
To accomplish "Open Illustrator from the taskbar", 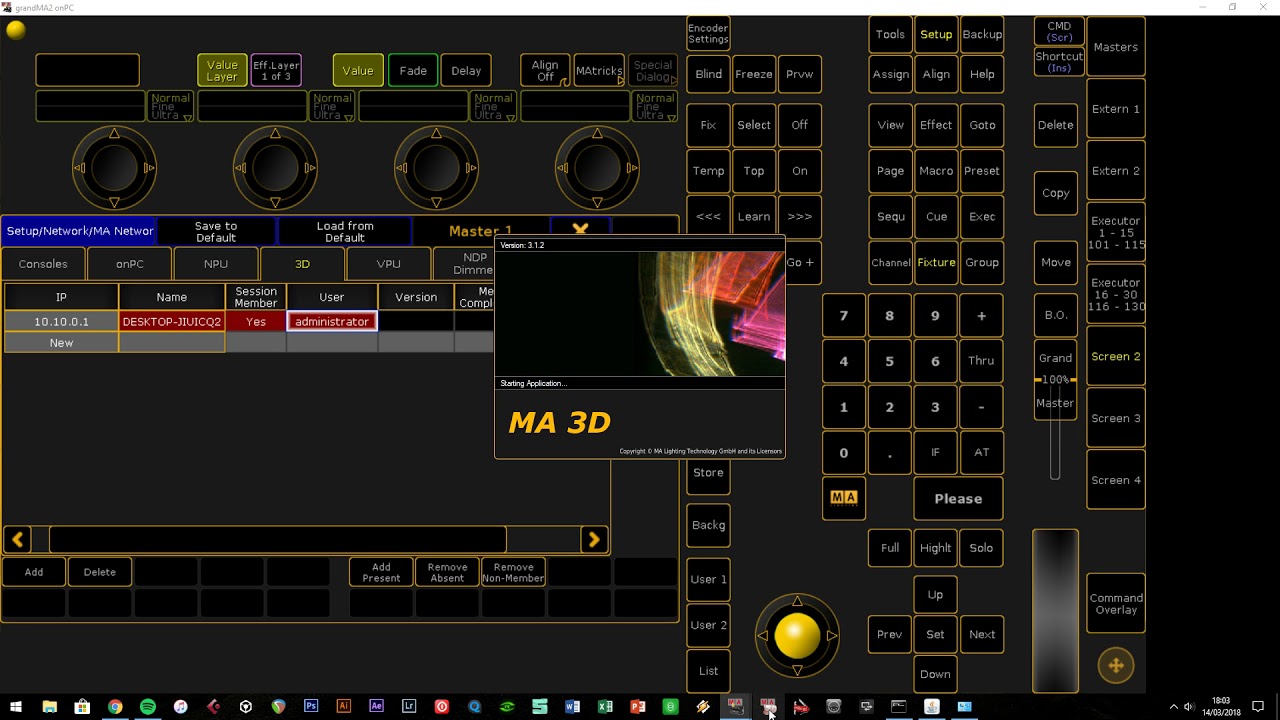I will 344,707.
